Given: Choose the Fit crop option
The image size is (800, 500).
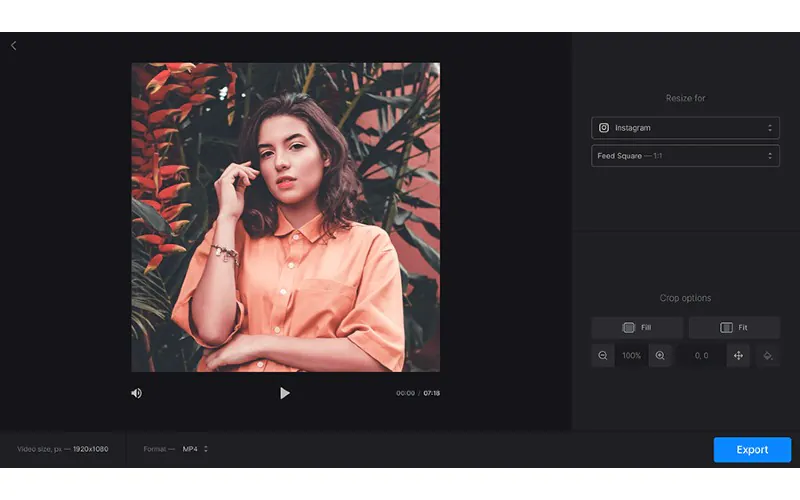Looking at the screenshot, I should pyautogui.click(x=733, y=327).
